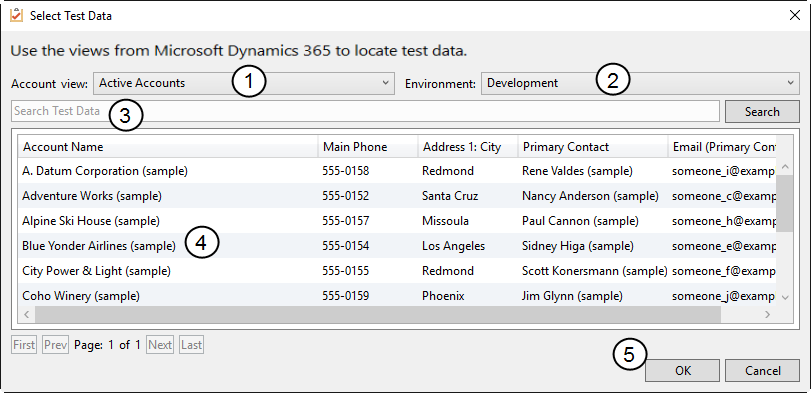Click Jim Glynn (sample) contact

pos(572,296)
